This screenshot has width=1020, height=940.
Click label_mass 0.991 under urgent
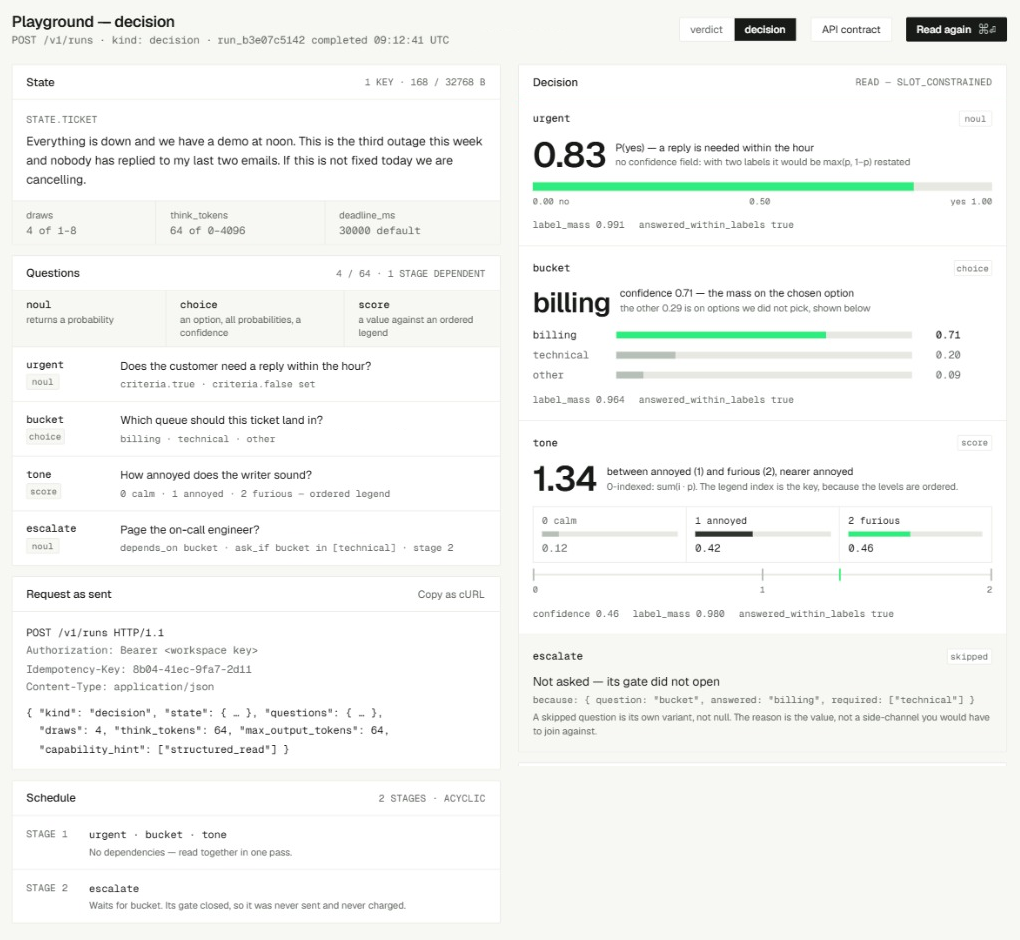point(578,225)
